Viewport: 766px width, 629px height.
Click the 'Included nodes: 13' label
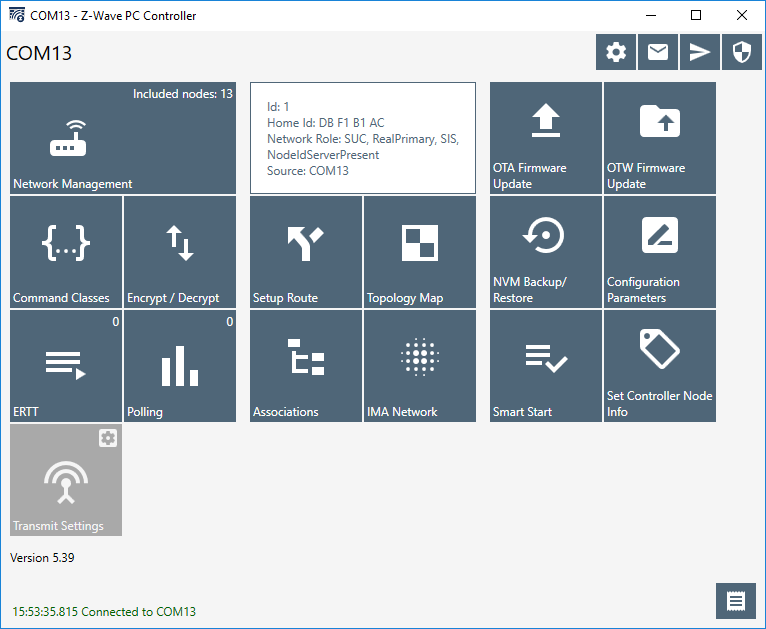[183, 94]
